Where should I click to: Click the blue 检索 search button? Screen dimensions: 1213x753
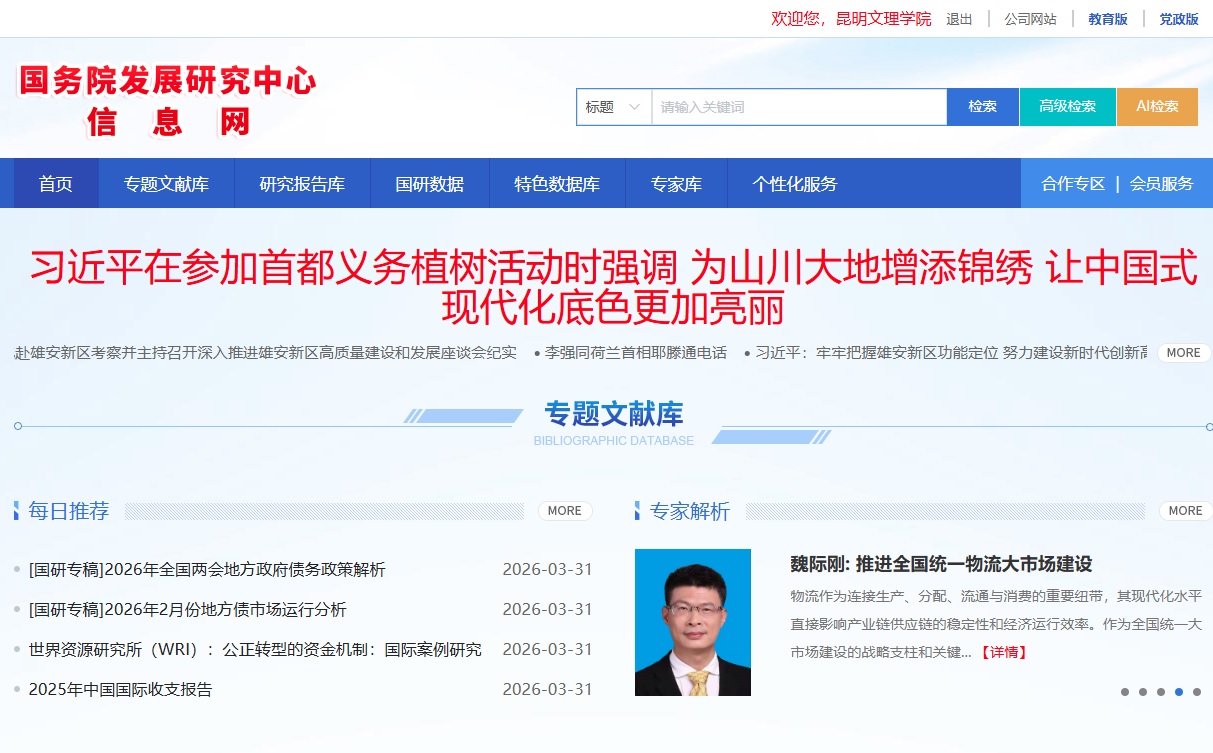pyautogui.click(x=982, y=106)
